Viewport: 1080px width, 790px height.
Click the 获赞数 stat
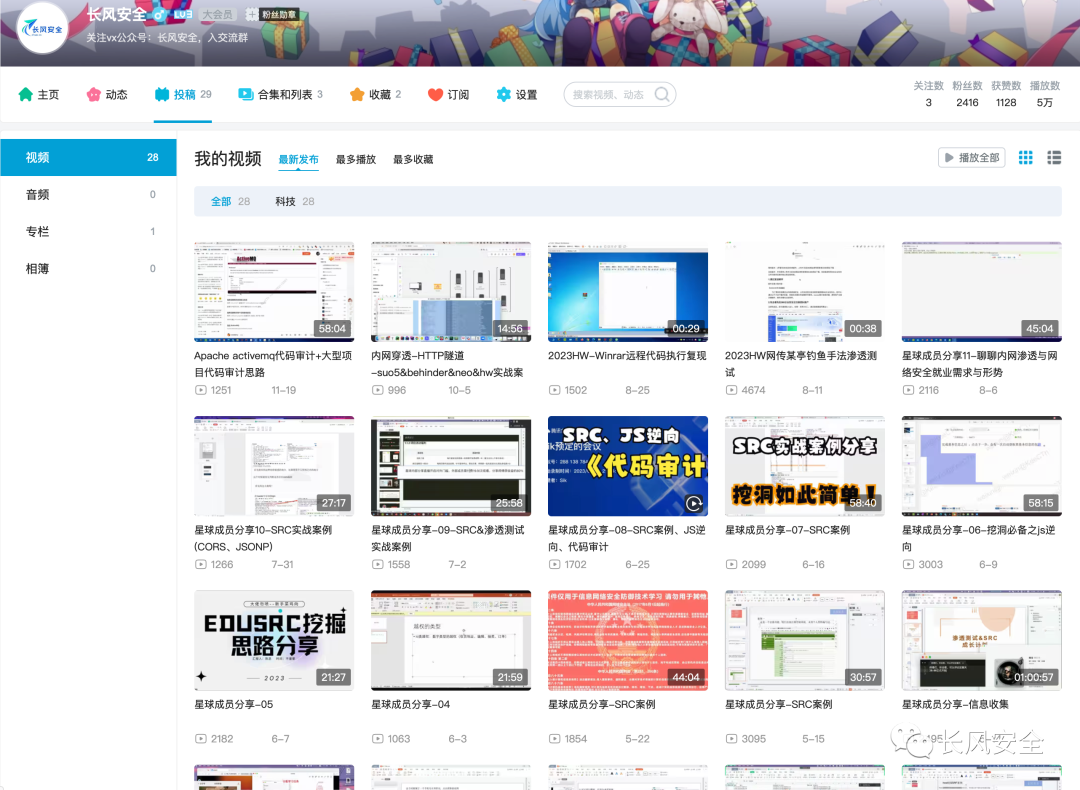click(x=1006, y=94)
